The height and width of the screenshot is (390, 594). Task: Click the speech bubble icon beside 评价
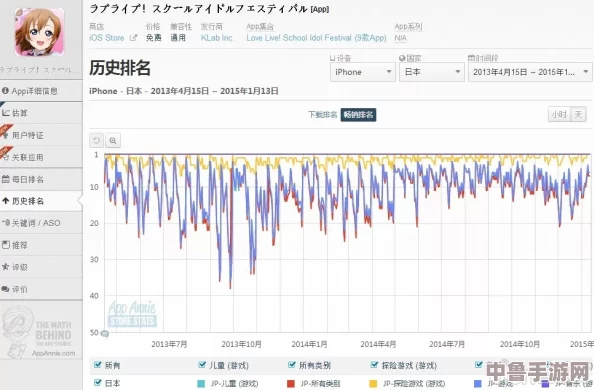(6, 289)
